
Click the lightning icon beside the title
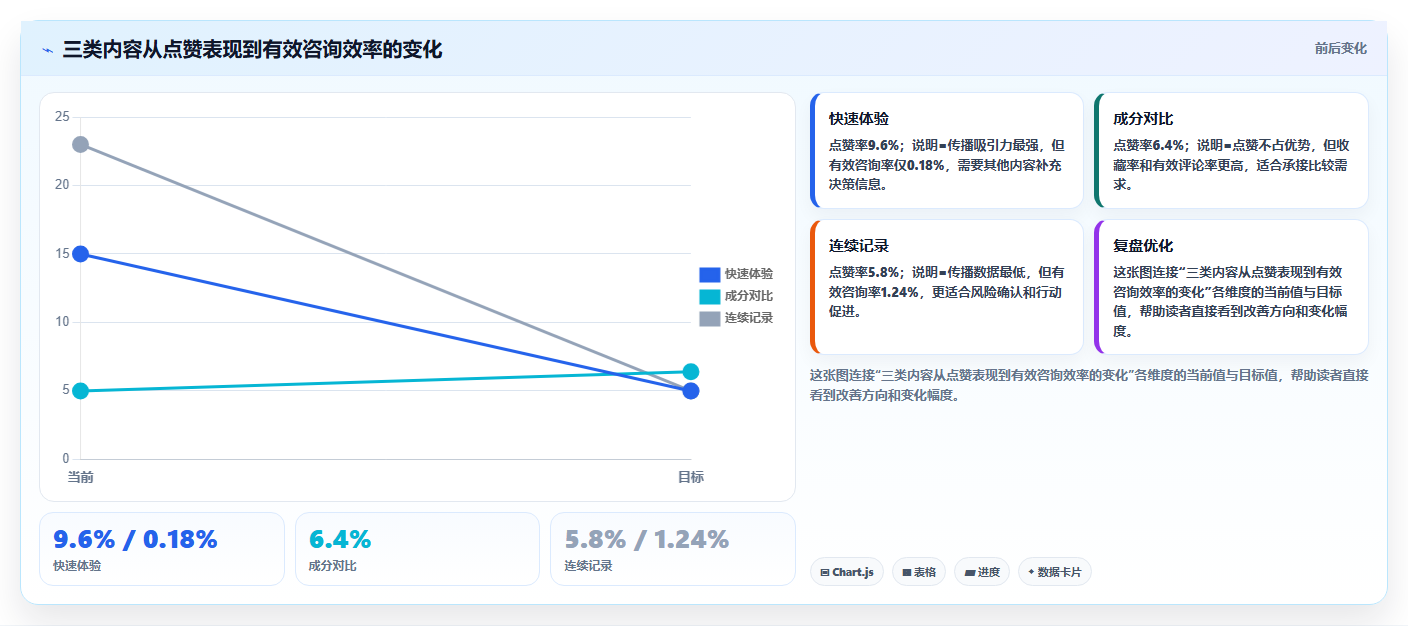47,50
